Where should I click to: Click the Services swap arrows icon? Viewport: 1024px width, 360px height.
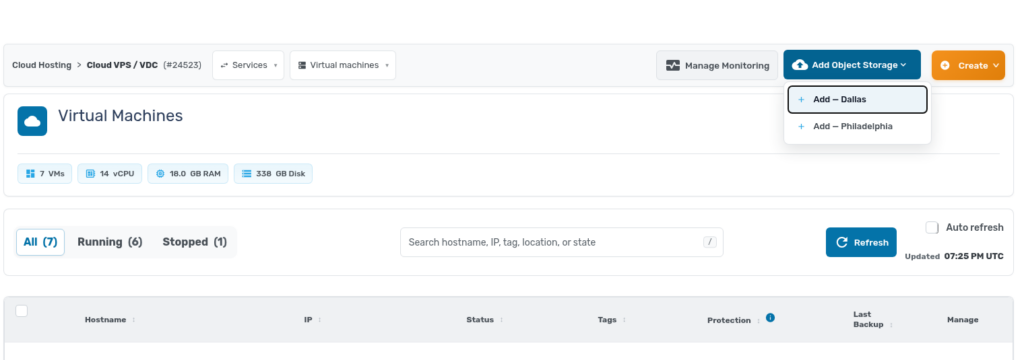(224, 65)
